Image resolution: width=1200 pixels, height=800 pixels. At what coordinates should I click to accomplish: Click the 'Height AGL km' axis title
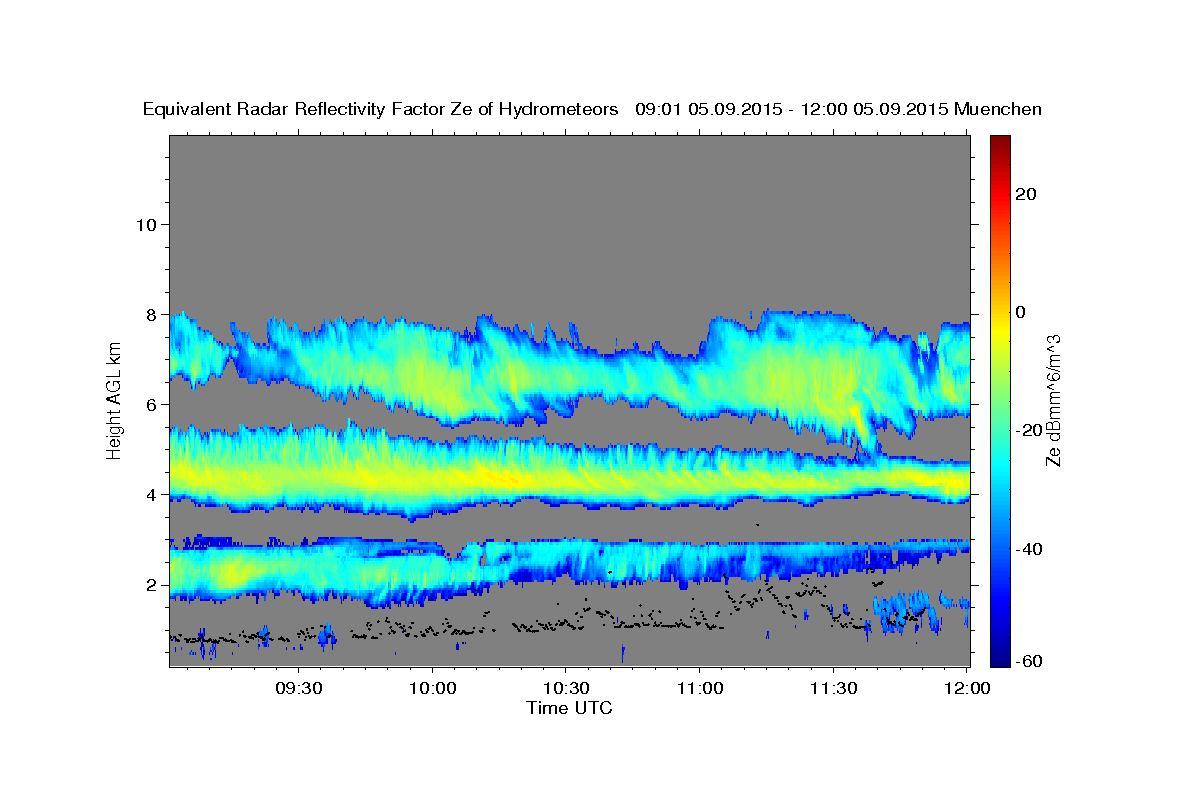coord(115,400)
